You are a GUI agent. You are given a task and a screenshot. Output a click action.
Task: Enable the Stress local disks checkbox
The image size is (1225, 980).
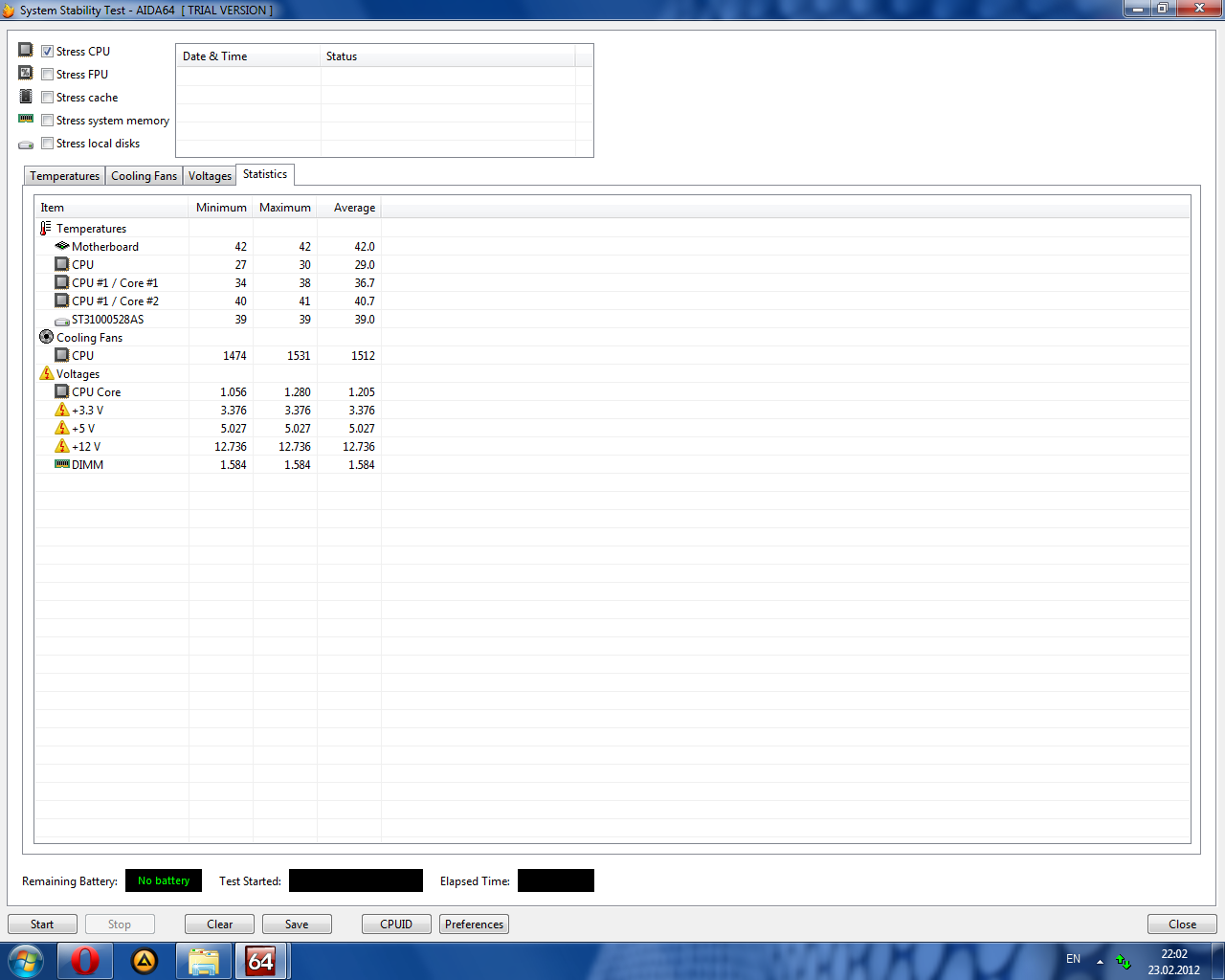(47, 143)
